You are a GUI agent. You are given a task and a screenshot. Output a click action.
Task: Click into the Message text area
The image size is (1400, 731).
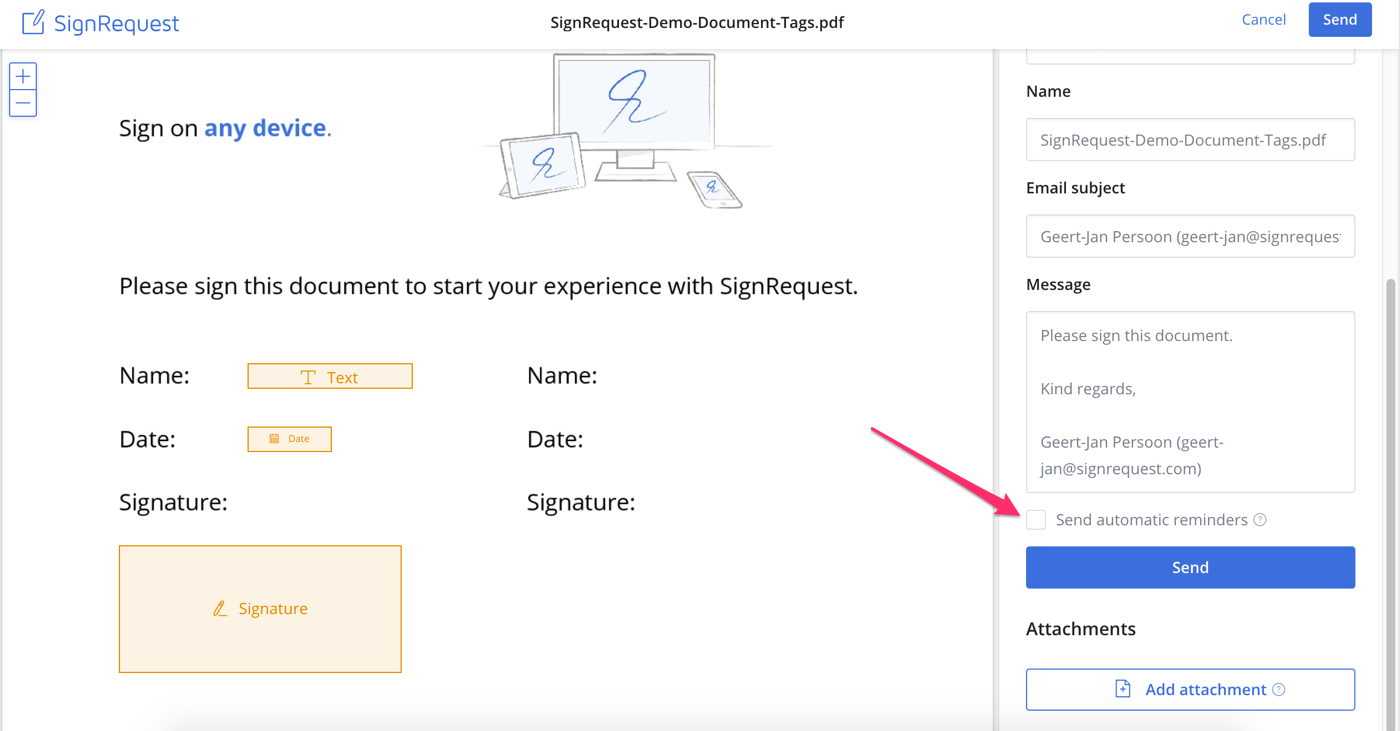tap(1190, 402)
